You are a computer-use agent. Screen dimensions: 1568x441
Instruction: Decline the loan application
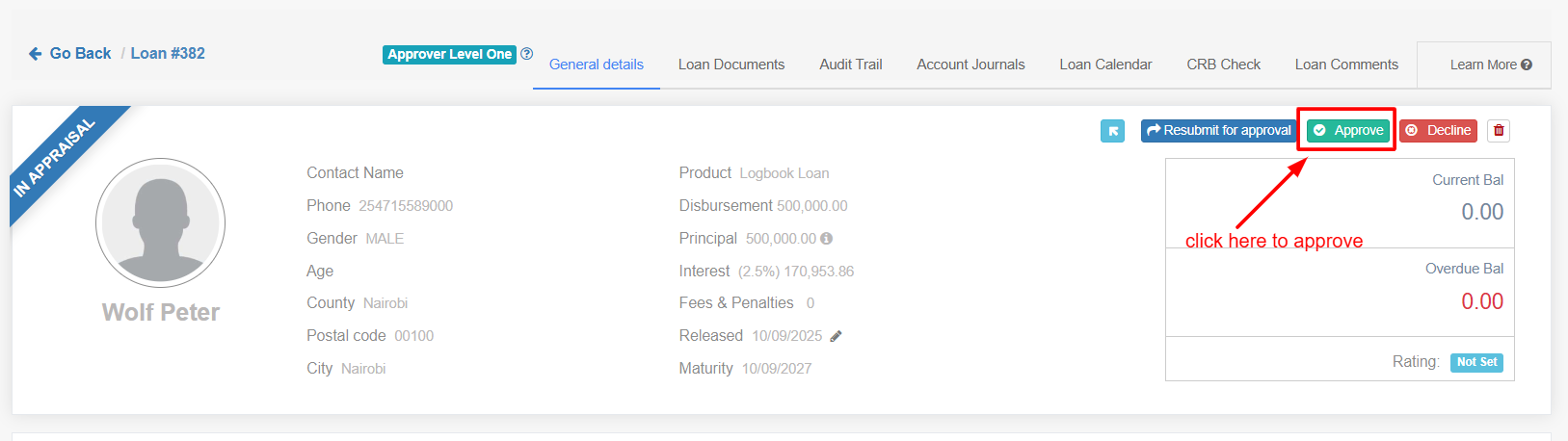(1438, 130)
